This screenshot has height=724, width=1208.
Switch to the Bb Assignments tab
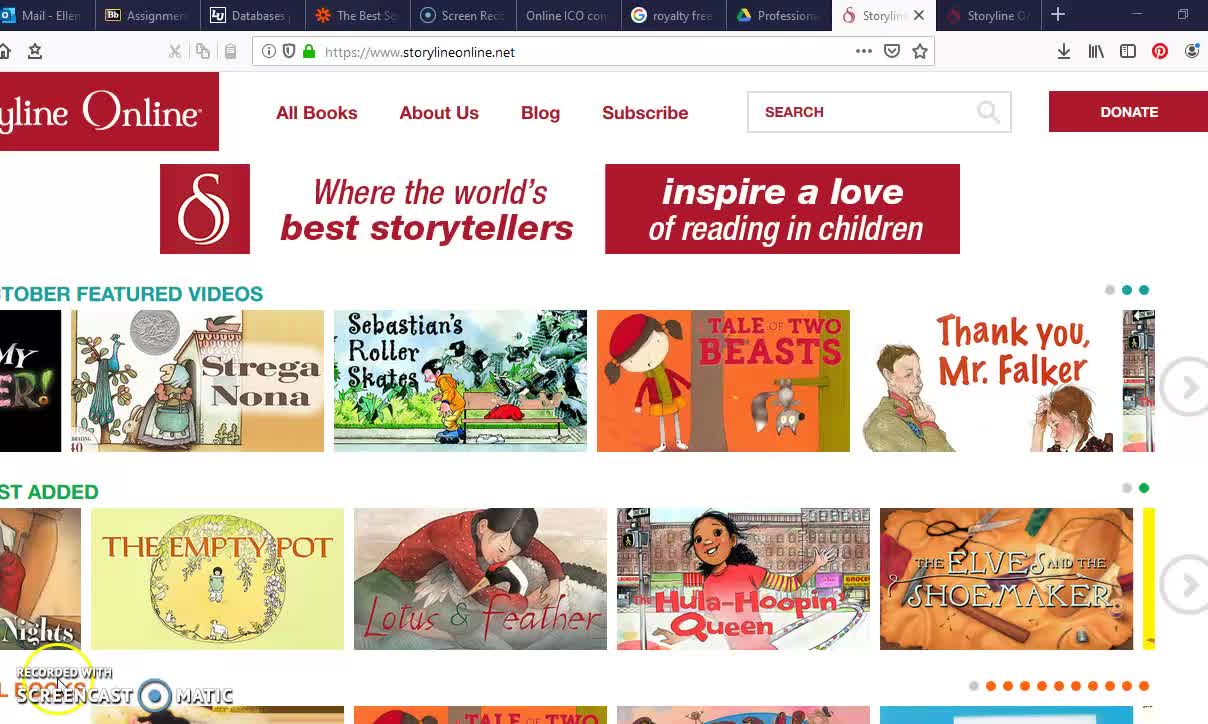[x=147, y=15]
